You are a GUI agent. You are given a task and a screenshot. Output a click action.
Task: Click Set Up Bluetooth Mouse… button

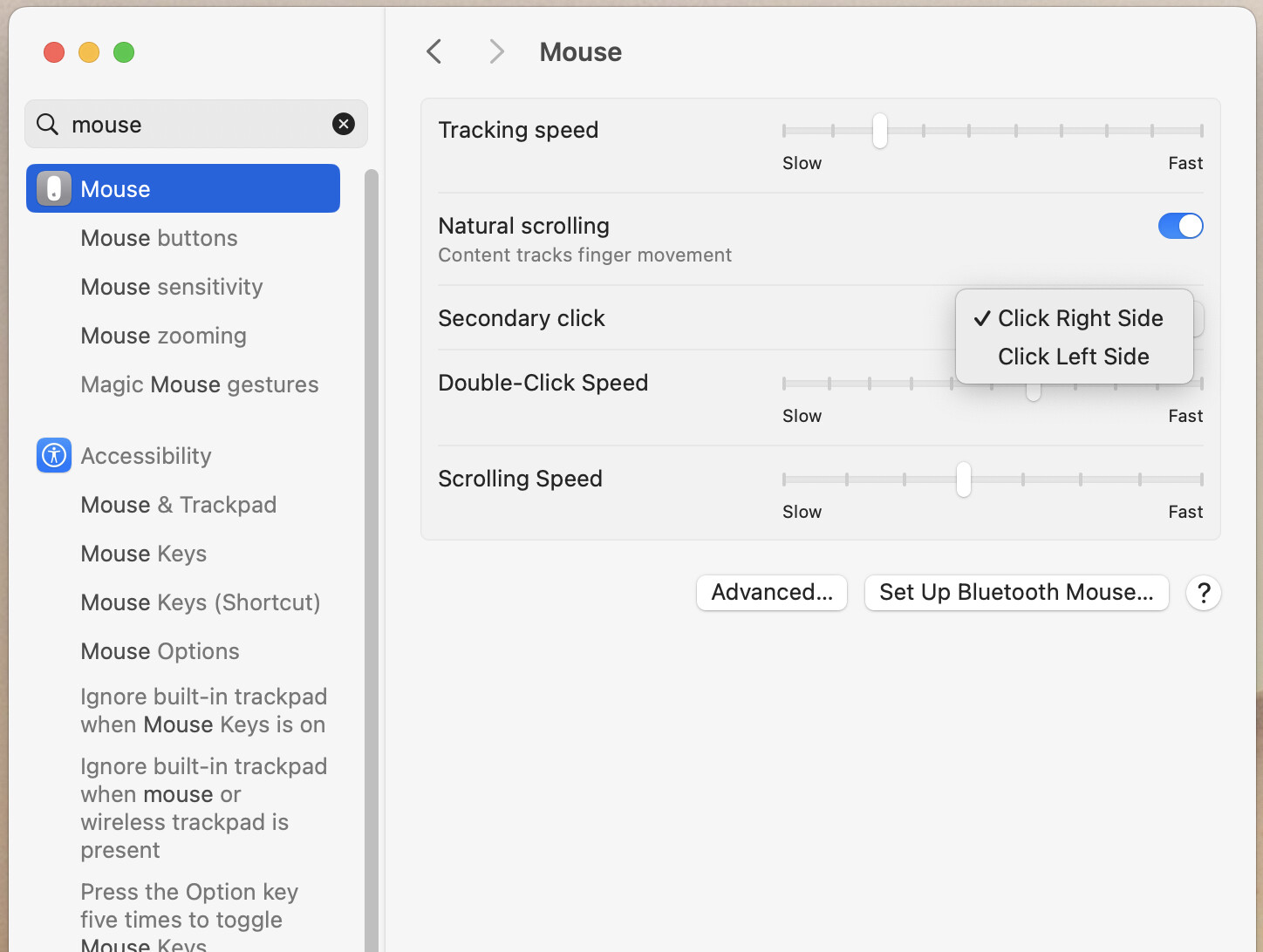coord(1016,593)
